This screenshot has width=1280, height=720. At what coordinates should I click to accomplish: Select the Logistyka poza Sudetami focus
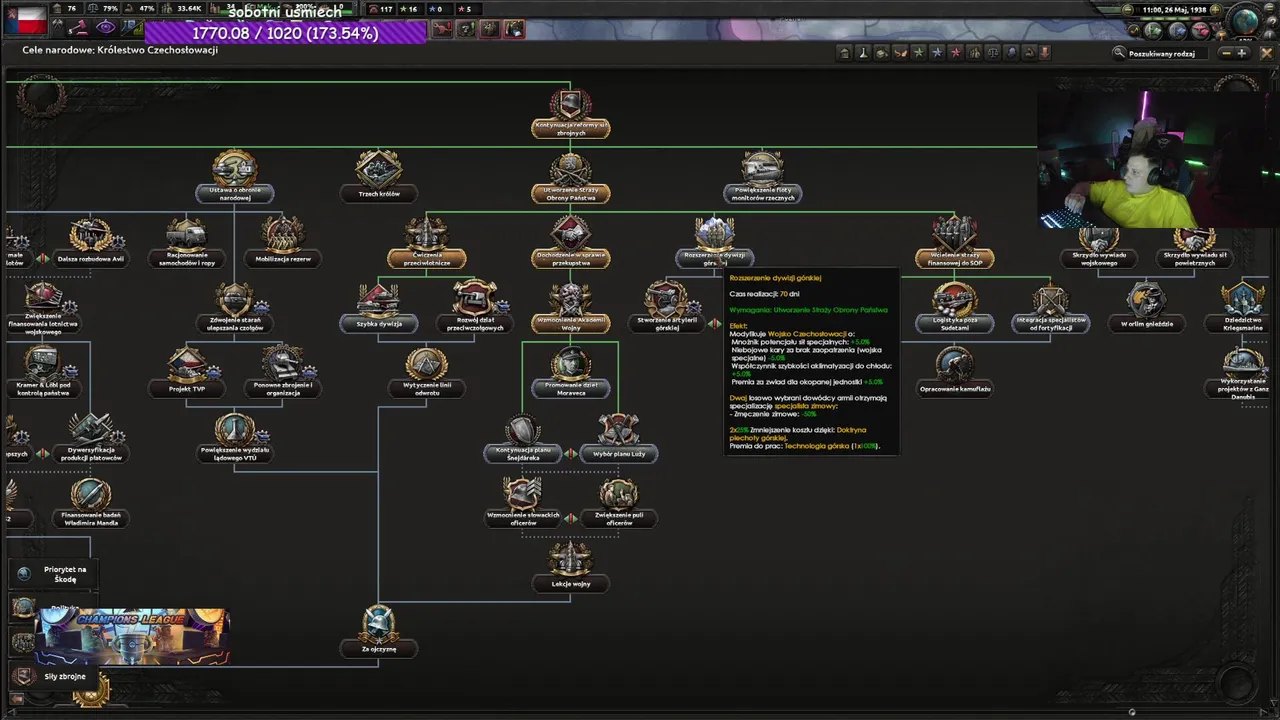(955, 308)
